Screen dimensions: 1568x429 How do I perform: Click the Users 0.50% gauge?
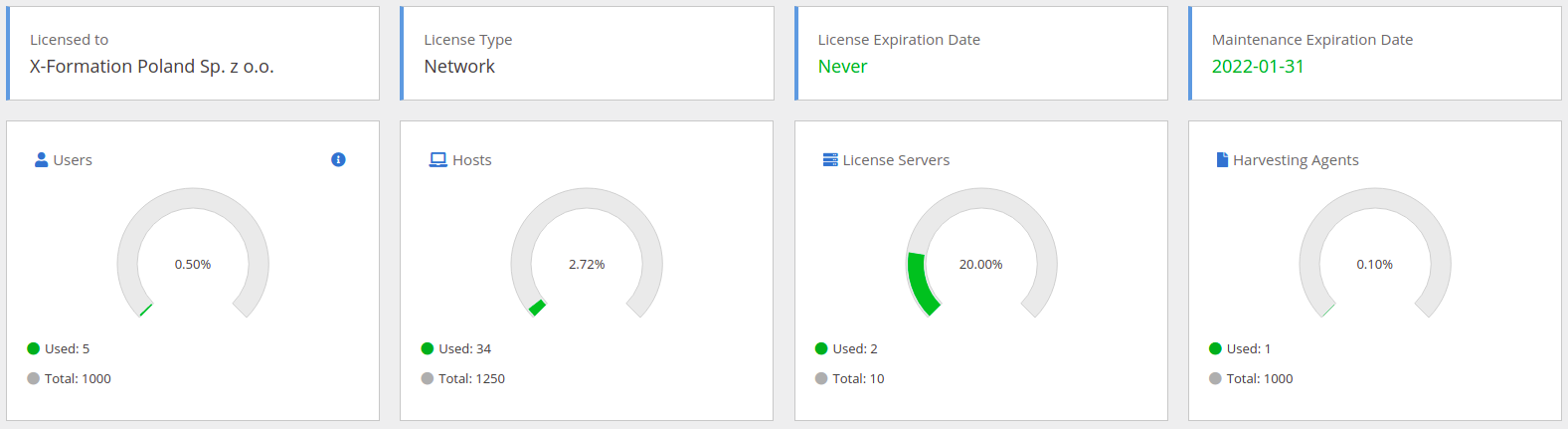pyautogui.click(x=193, y=254)
